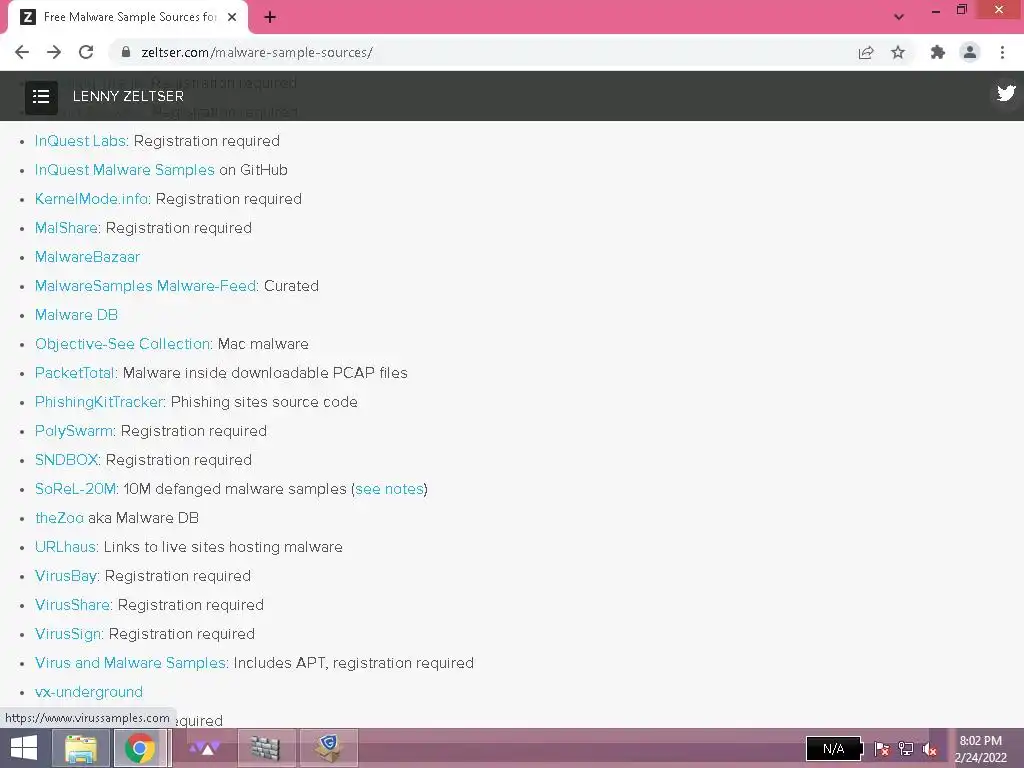Open InQuest Malware Samples link

(x=125, y=170)
